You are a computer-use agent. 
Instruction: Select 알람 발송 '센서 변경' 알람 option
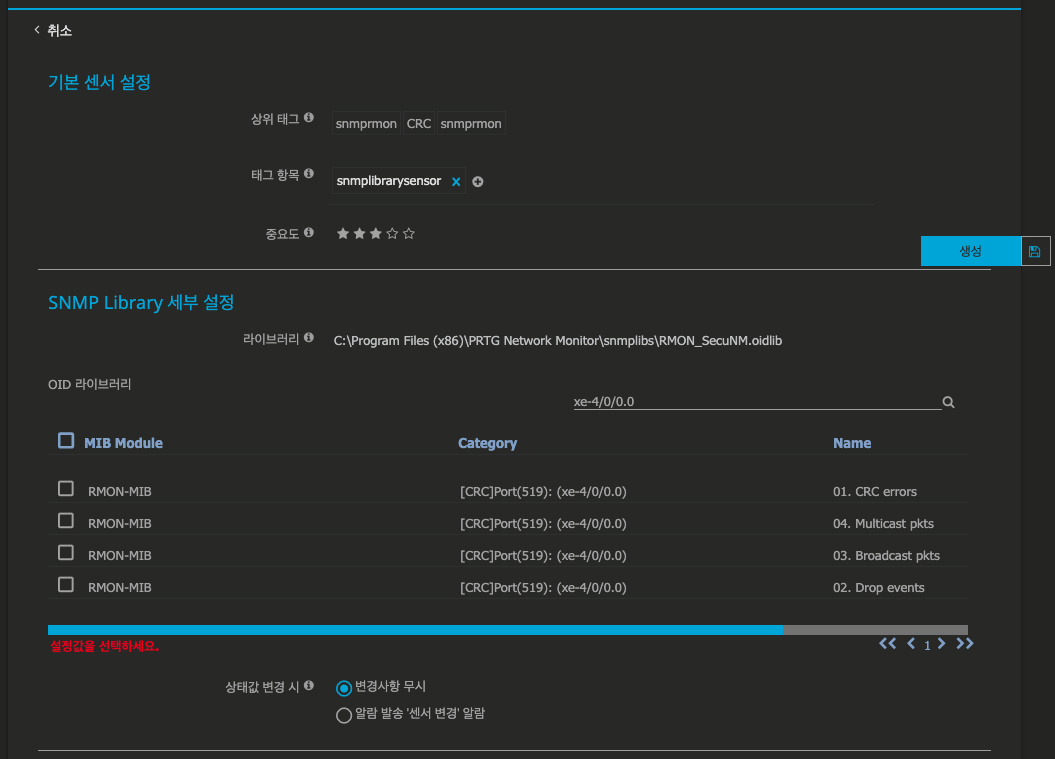(x=344, y=715)
